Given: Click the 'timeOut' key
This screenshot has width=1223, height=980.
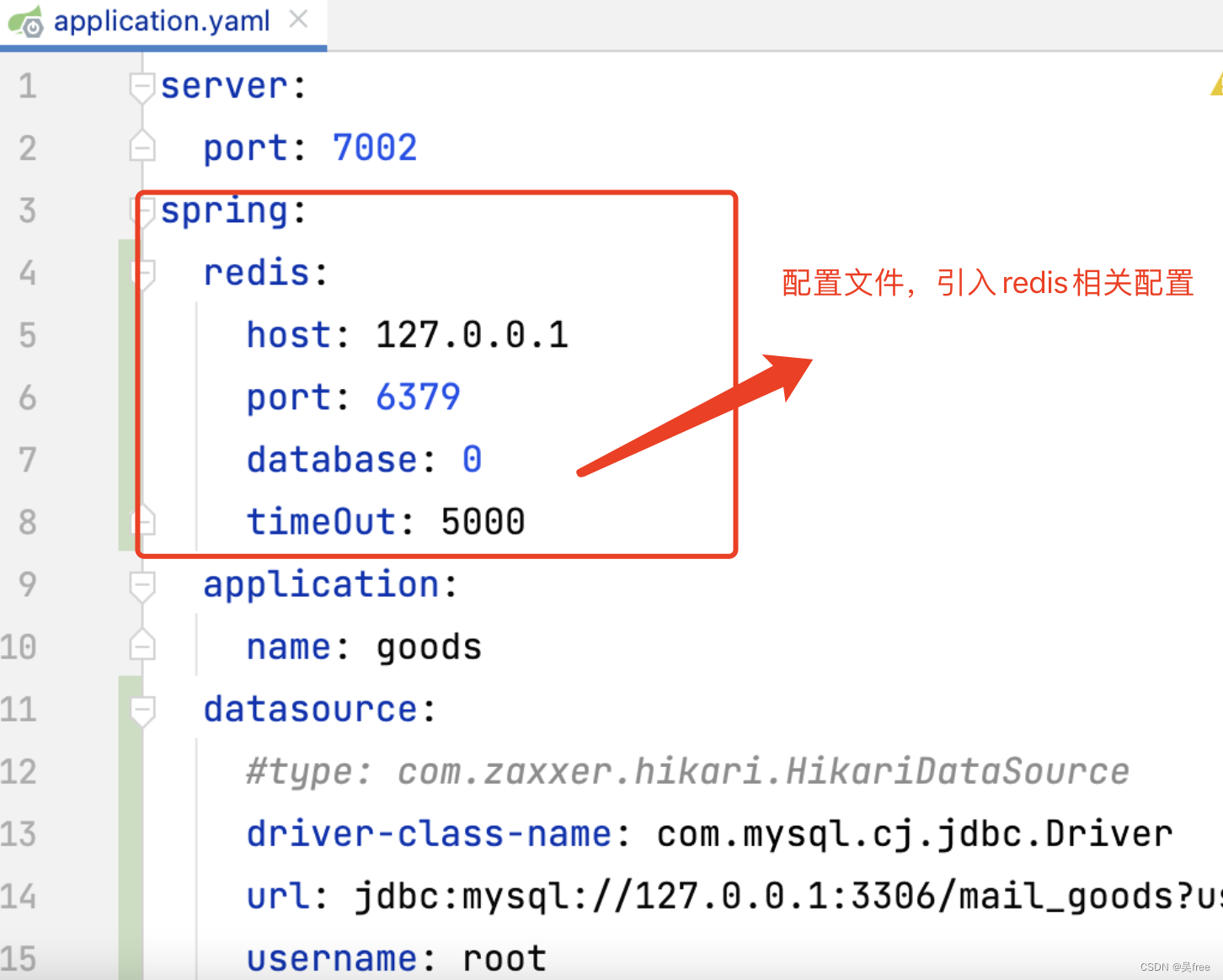Looking at the screenshot, I should coord(321,522).
